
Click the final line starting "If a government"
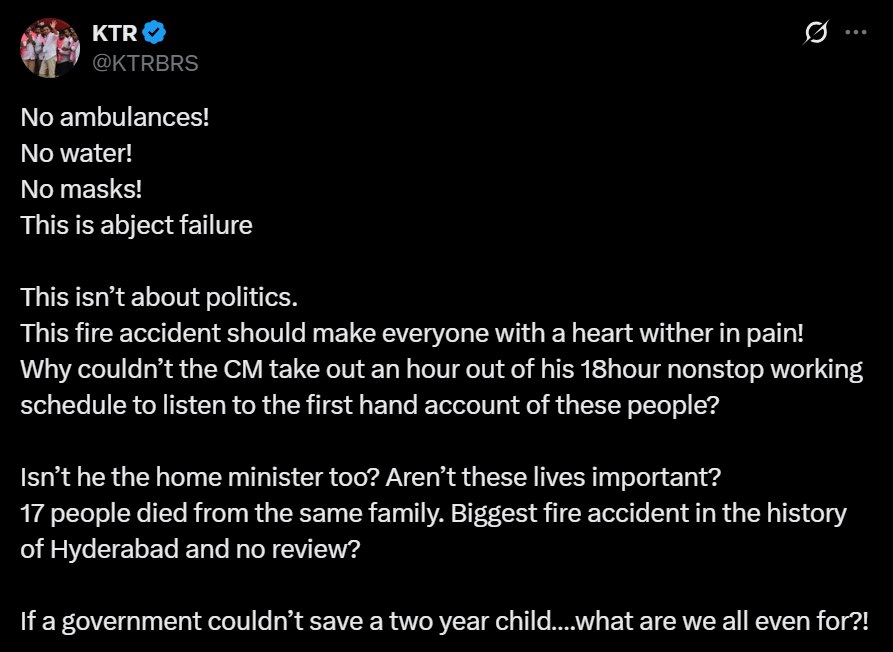443,621
